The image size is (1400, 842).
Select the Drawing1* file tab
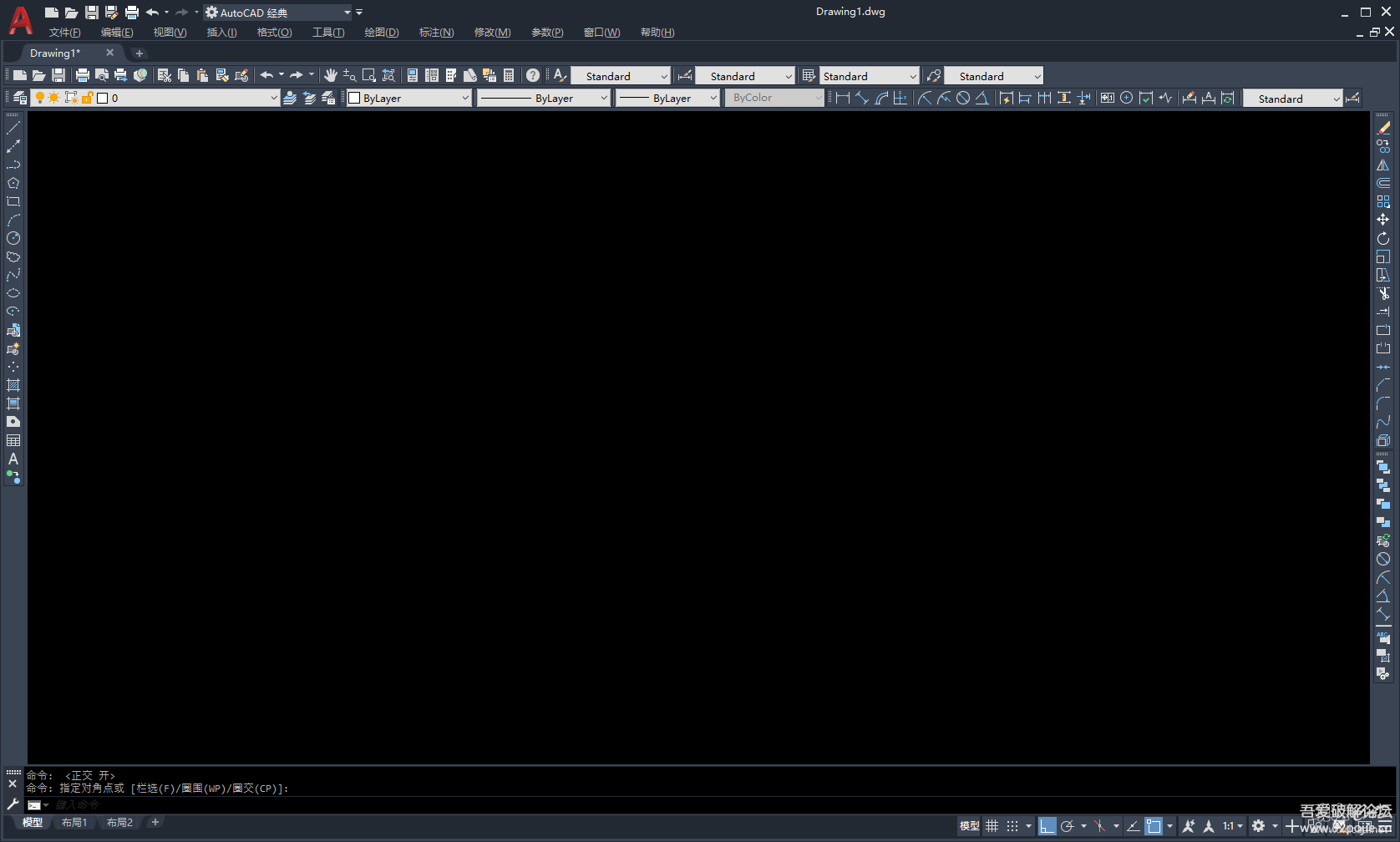click(55, 53)
